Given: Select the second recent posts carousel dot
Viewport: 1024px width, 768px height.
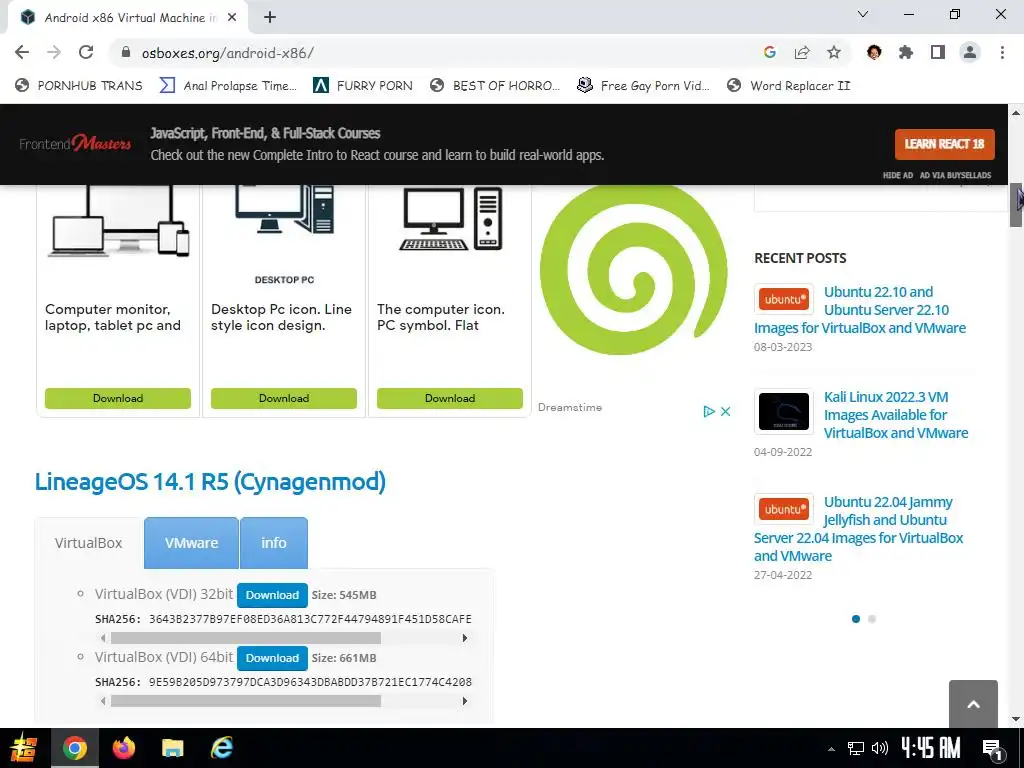Looking at the screenshot, I should point(872,619).
